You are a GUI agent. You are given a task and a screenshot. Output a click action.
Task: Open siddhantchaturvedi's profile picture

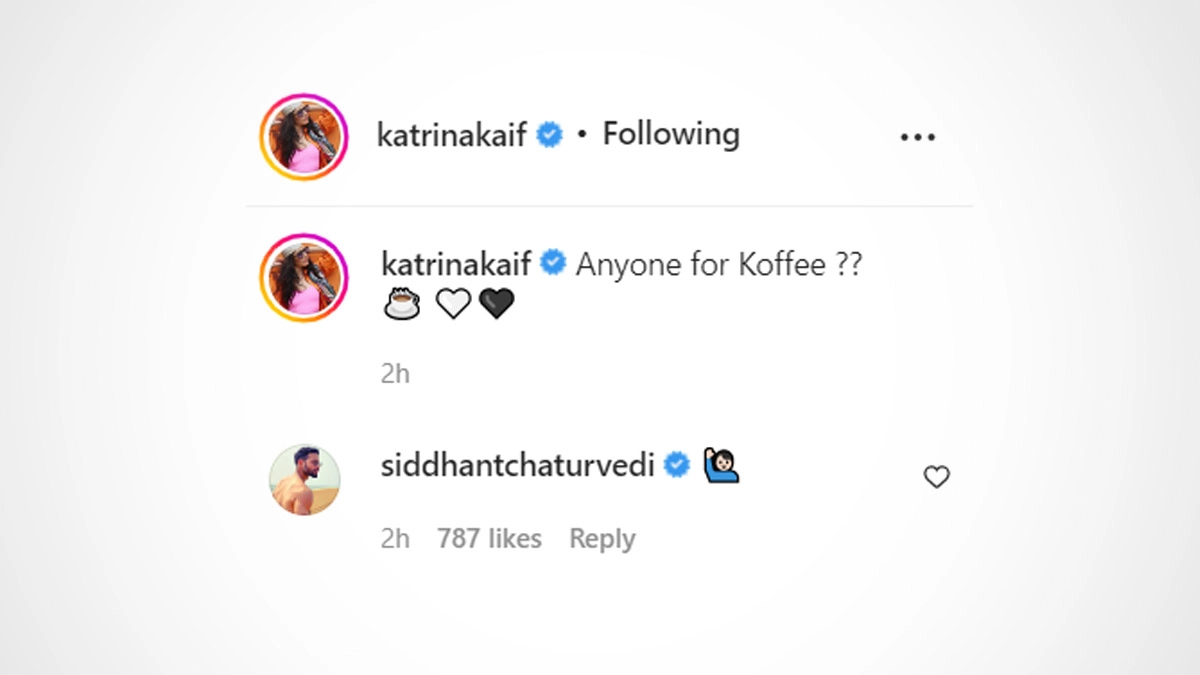tap(304, 479)
